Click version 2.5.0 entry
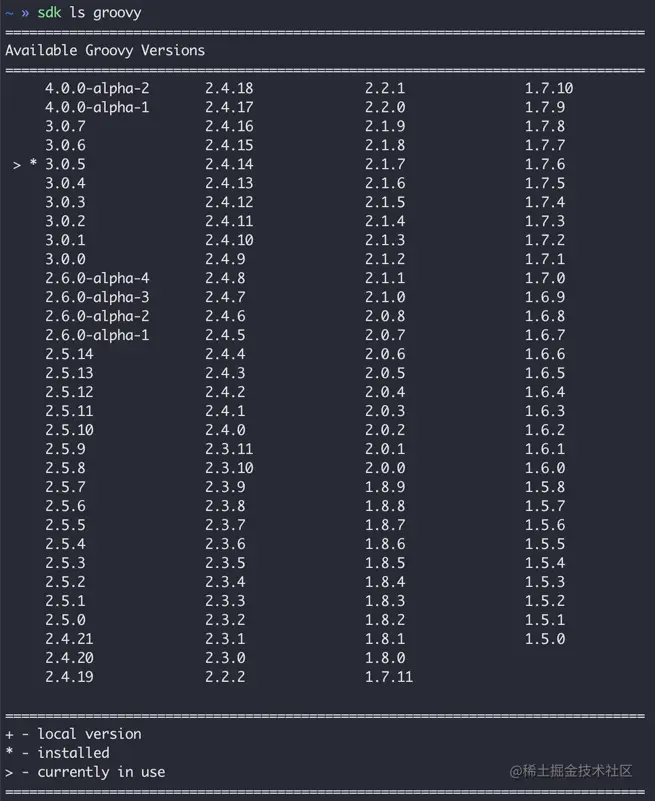The width and height of the screenshot is (655, 801). pos(65,620)
